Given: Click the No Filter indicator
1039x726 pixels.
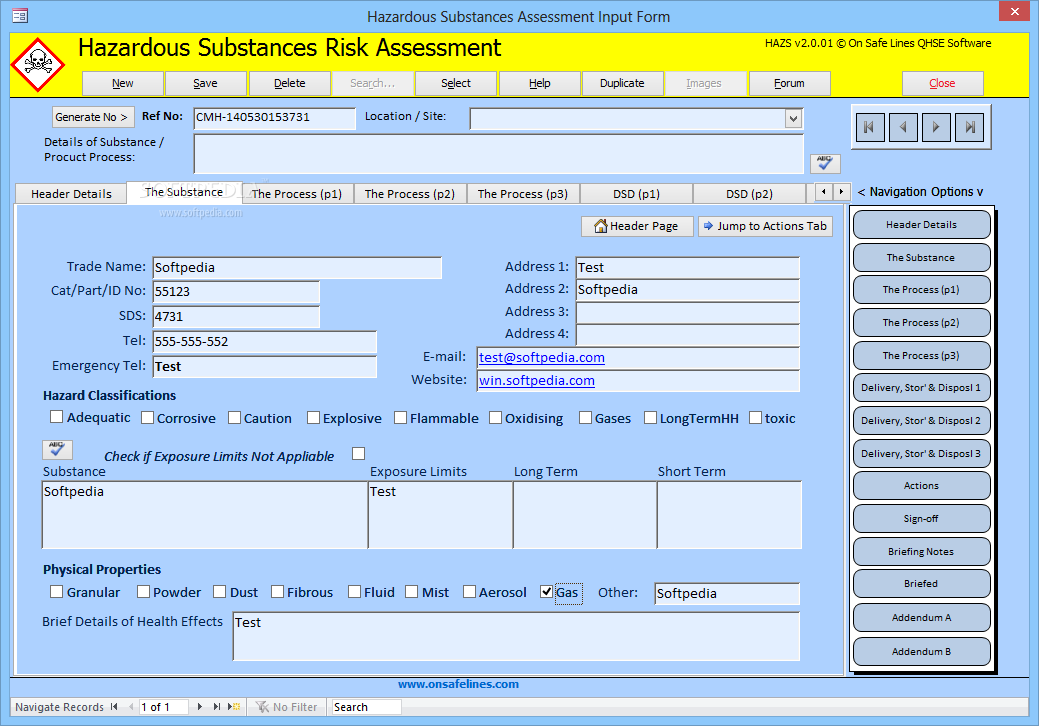Looking at the screenshot, I should [x=286, y=707].
